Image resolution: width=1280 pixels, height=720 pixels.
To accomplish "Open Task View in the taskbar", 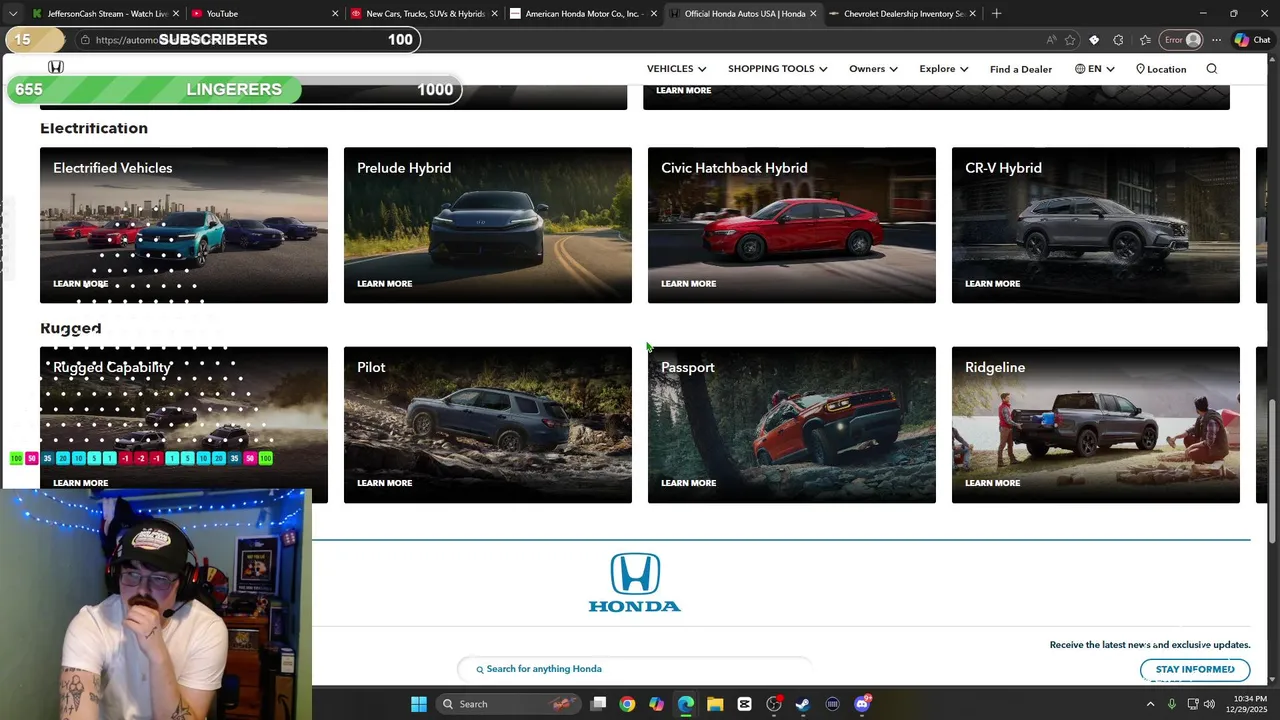I will (598, 704).
